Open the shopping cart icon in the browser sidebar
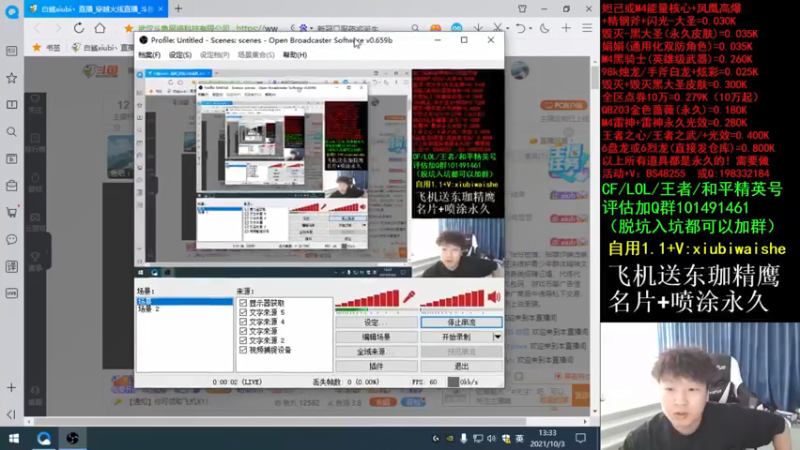Image resolution: width=800 pixels, height=450 pixels. [11, 212]
